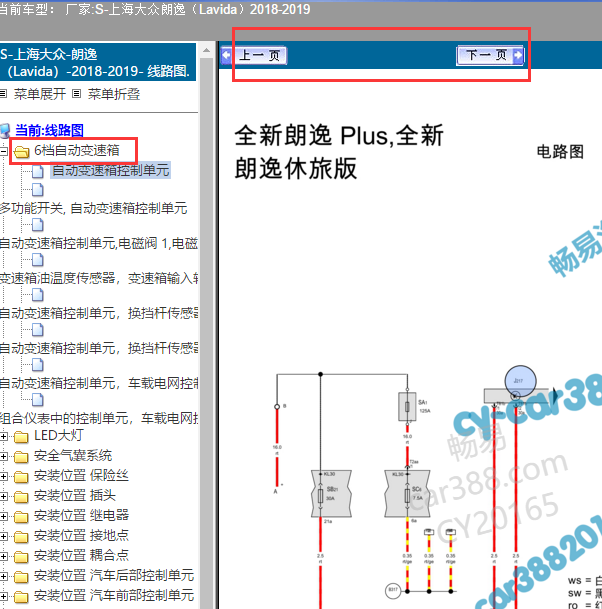Screen dimensions: 602x609
Task: Expand the 安装位置 耦合点 folder
Action: (x=3, y=557)
